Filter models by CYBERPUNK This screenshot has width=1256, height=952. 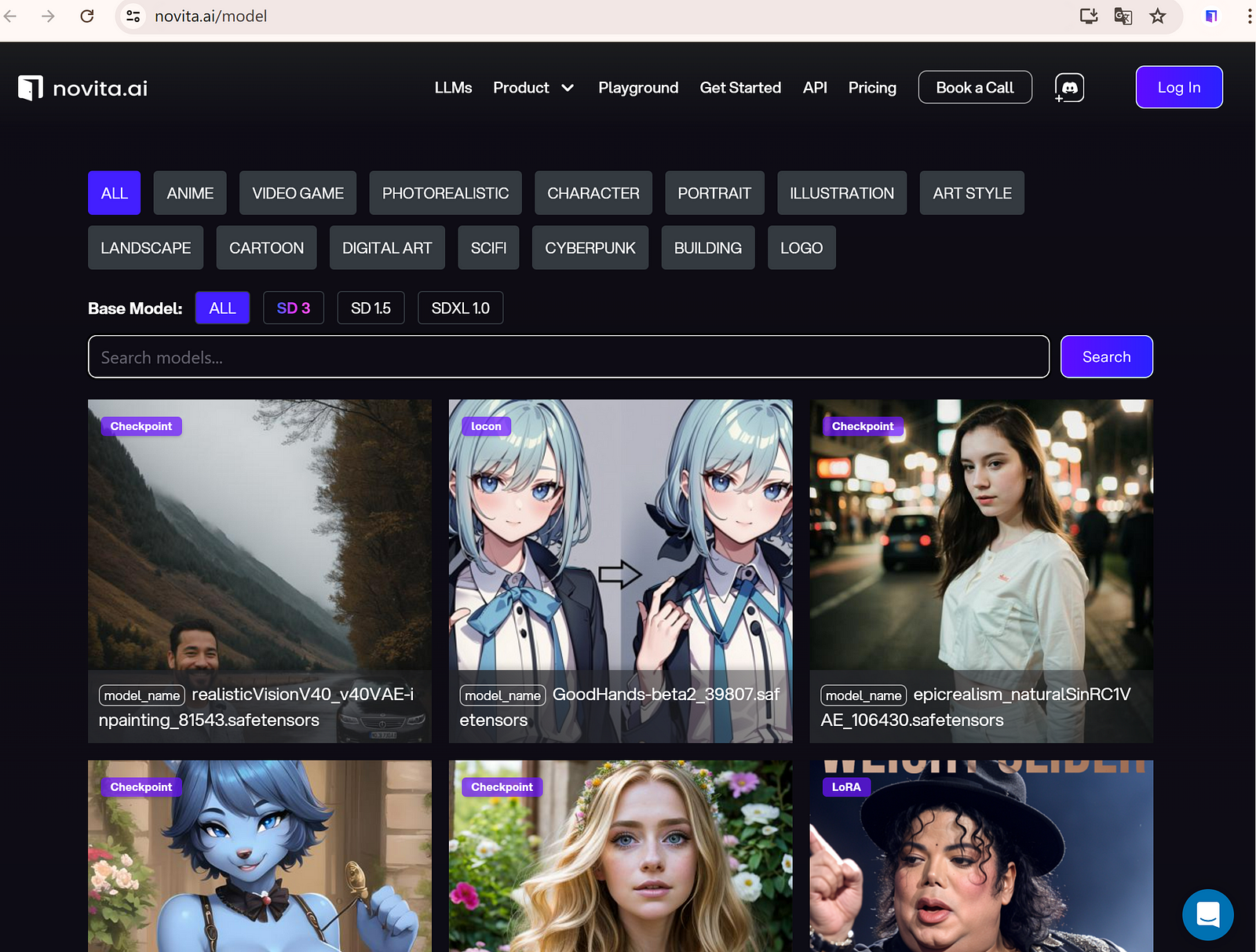click(x=590, y=248)
